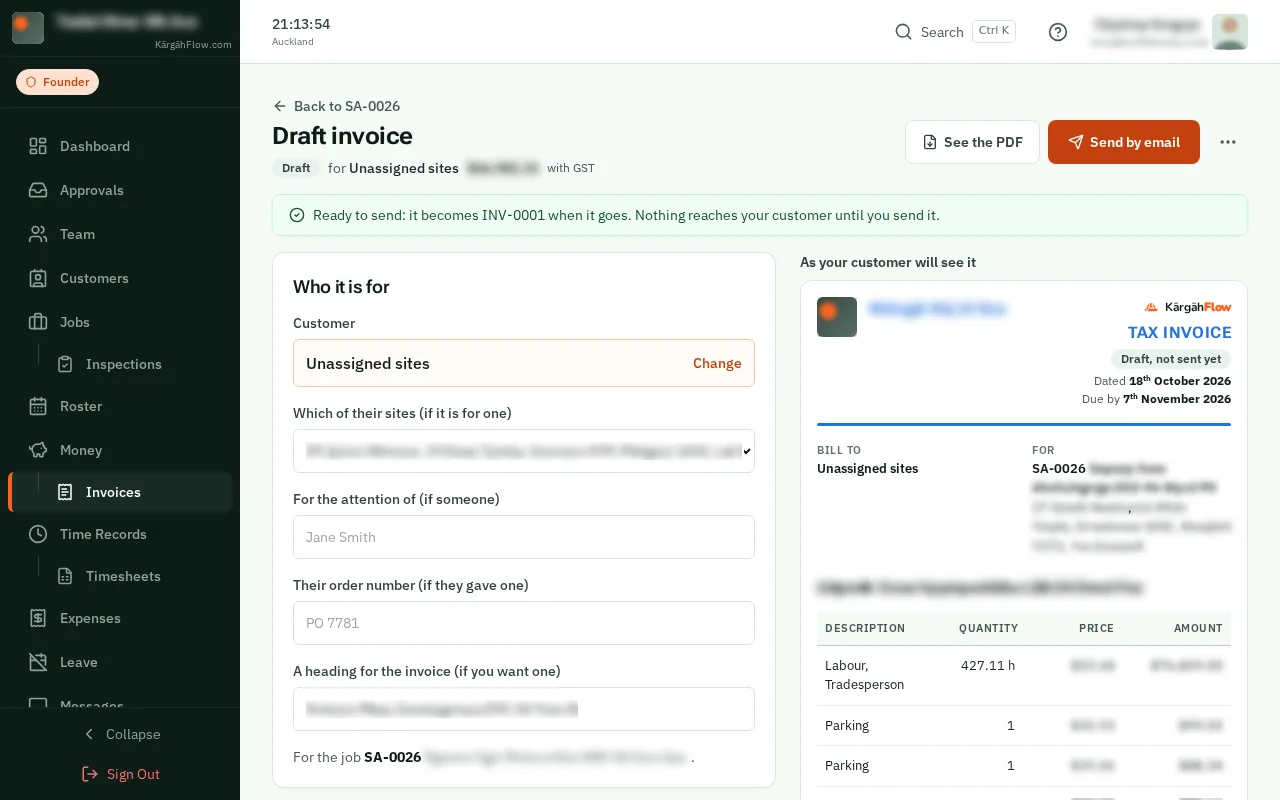
Task: Click the Approvals inbox icon
Action: (x=38, y=190)
